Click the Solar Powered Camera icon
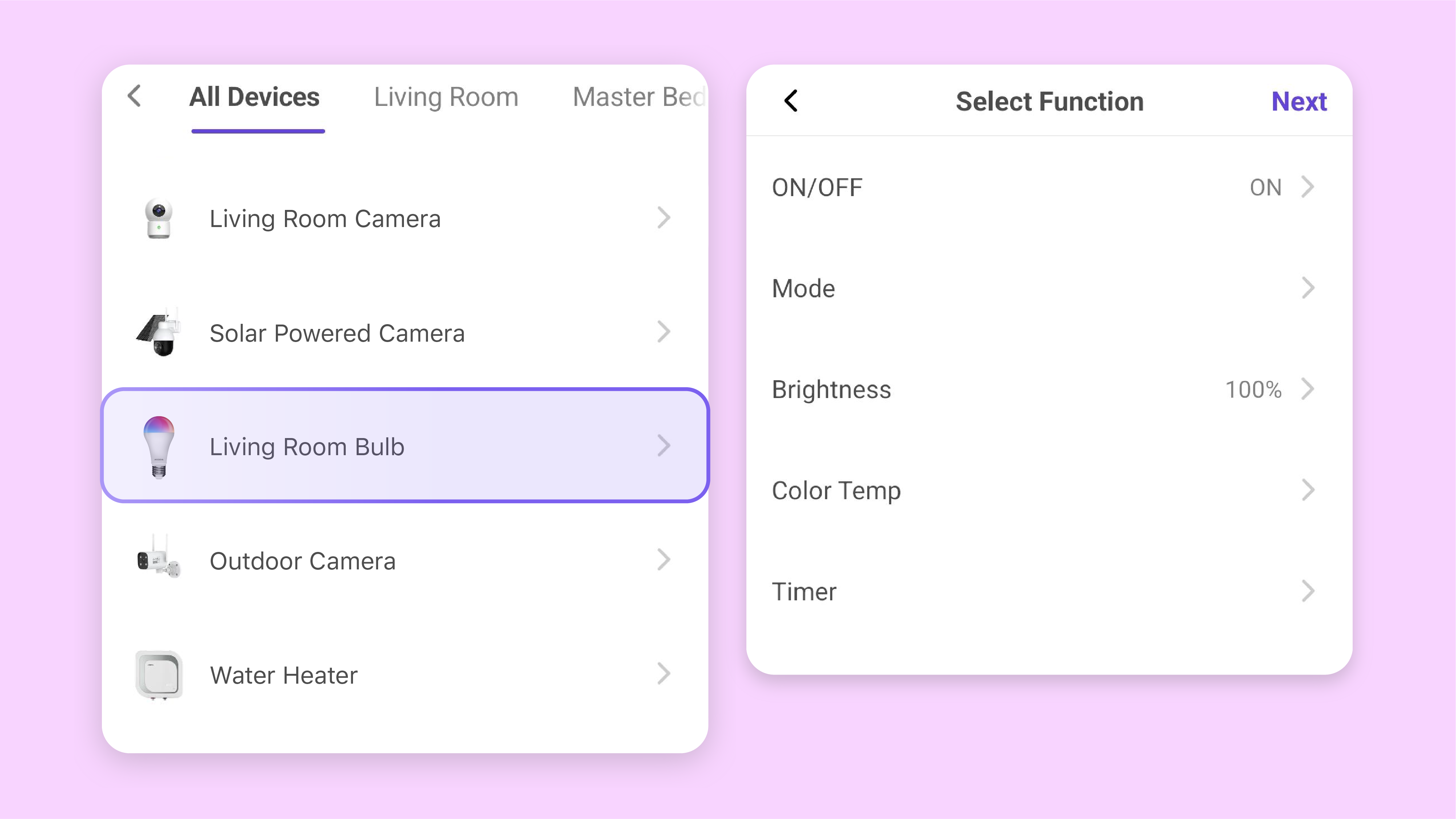The width and height of the screenshot is (1456, 819). pos(159,332)
